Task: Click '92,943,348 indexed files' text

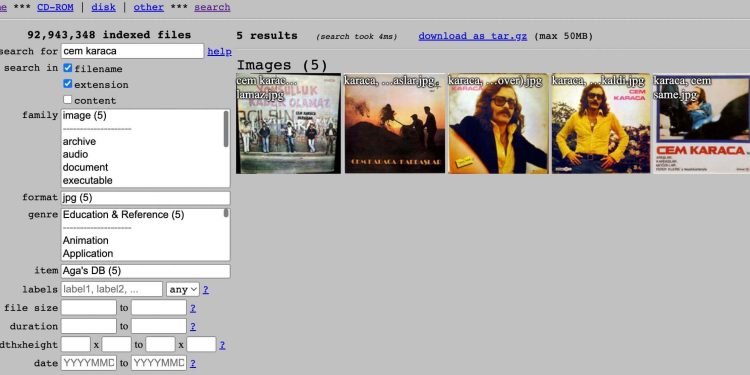Action: tap(109, 35)
